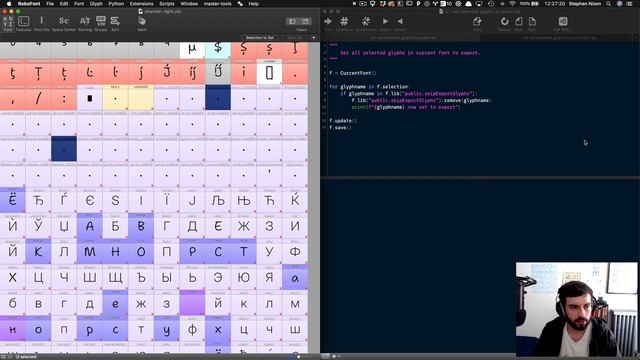Open the Apple menu

[x=9, y=4]
